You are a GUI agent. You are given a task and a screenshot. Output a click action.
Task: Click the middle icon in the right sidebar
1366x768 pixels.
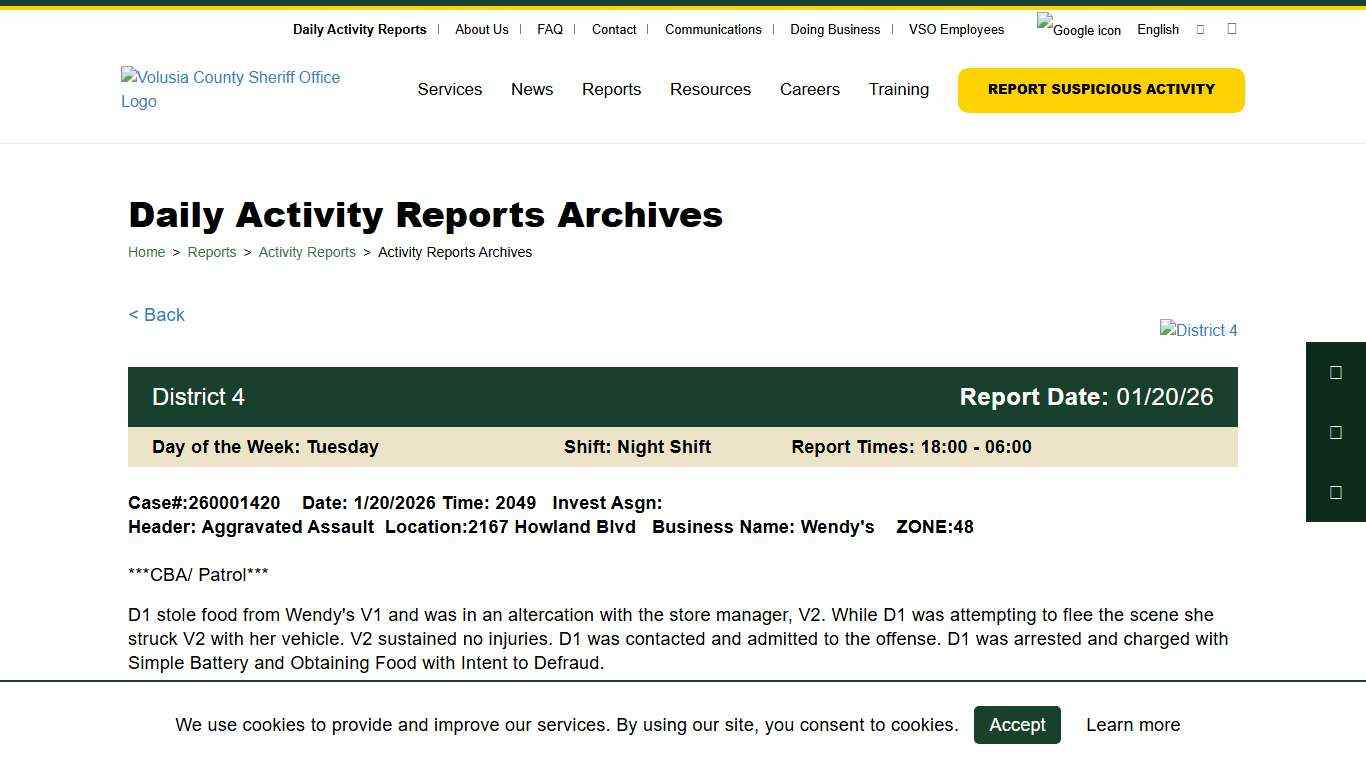pyautogui.click(x=1336, y=432)
